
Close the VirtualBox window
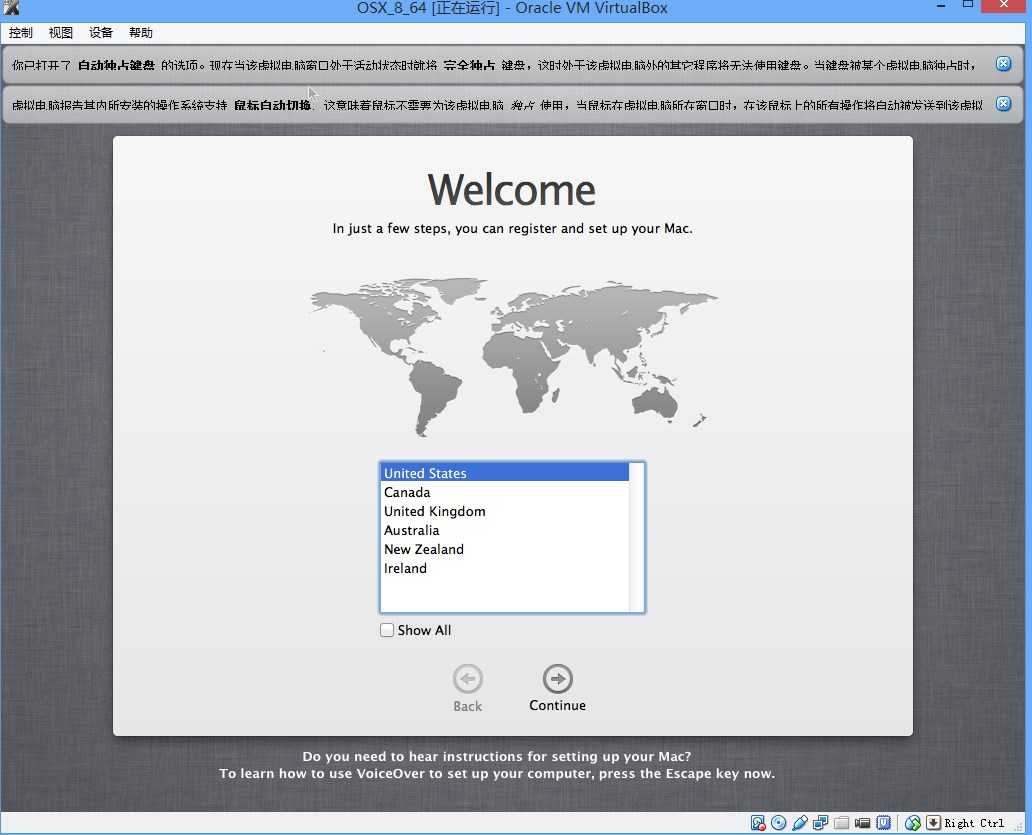pyautogui.click(x=1004, y=5)
